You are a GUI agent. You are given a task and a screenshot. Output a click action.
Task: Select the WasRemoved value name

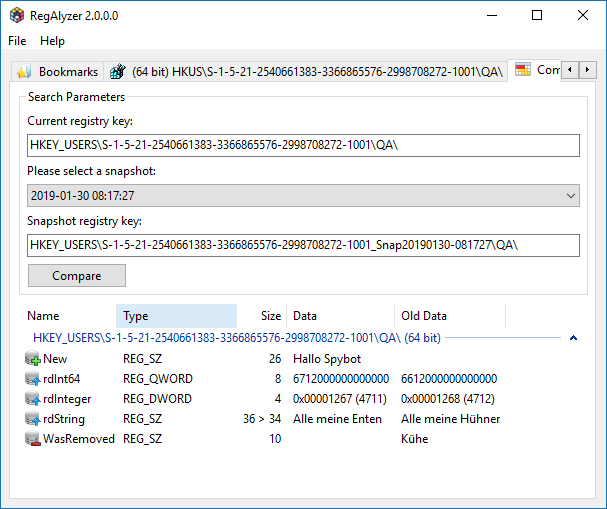[79, 439]
